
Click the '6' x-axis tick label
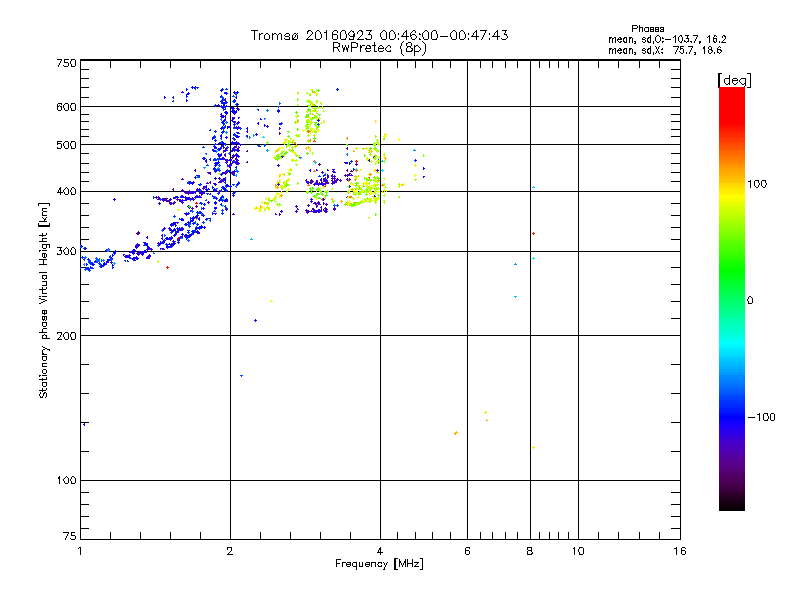[x=467, y=551]
